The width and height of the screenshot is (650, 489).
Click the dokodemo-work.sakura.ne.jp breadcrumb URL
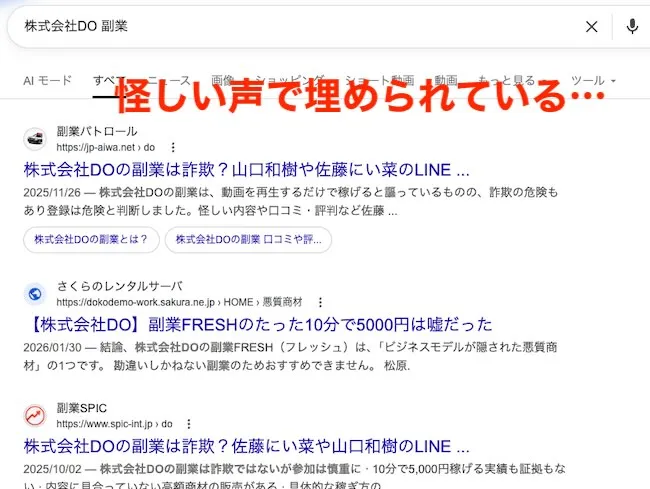(x=179, y=302)
